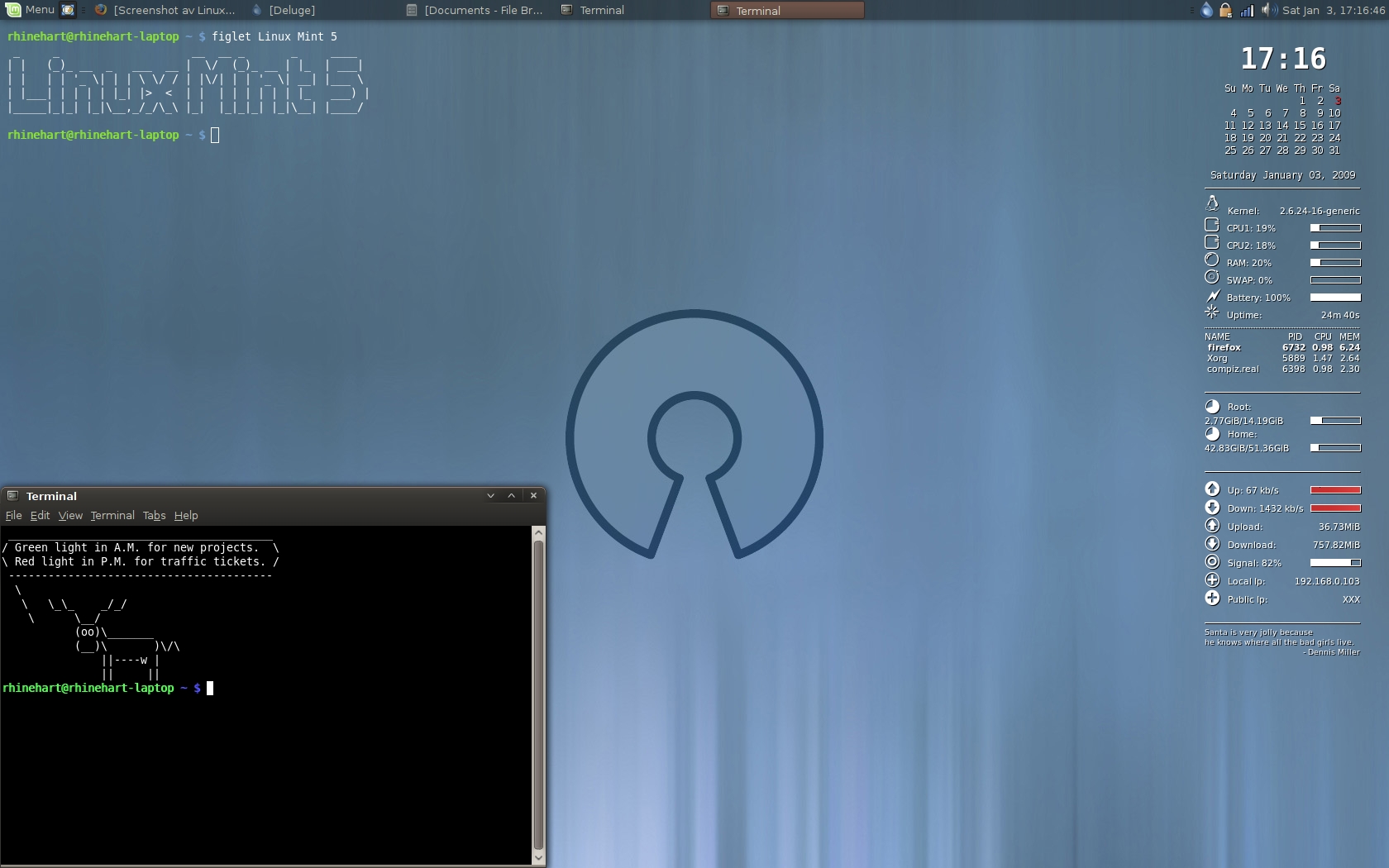This screenshot has width=1389, height=868.
Task: Switch to the Documents File Browser taskbar entry
Action: pyautogui.click(x=475, y=10)
